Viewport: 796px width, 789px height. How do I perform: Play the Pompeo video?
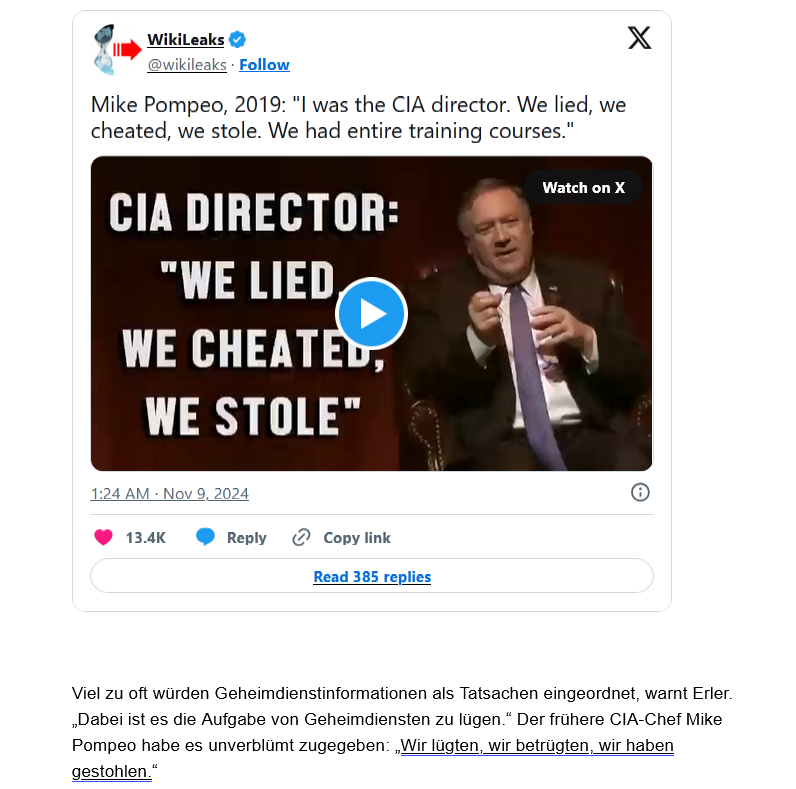pos(371,313)
